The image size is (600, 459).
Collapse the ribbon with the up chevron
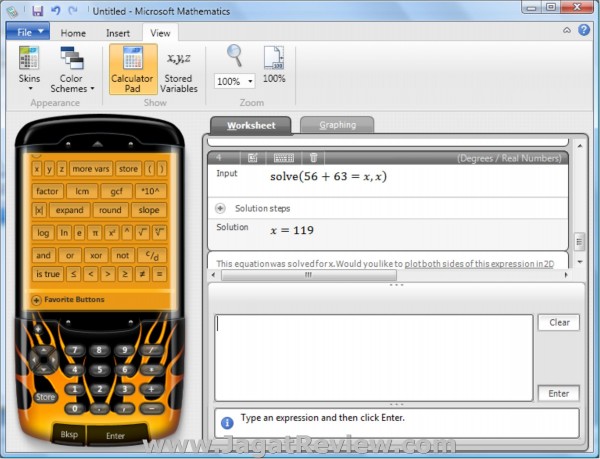[x=567, y=30]
